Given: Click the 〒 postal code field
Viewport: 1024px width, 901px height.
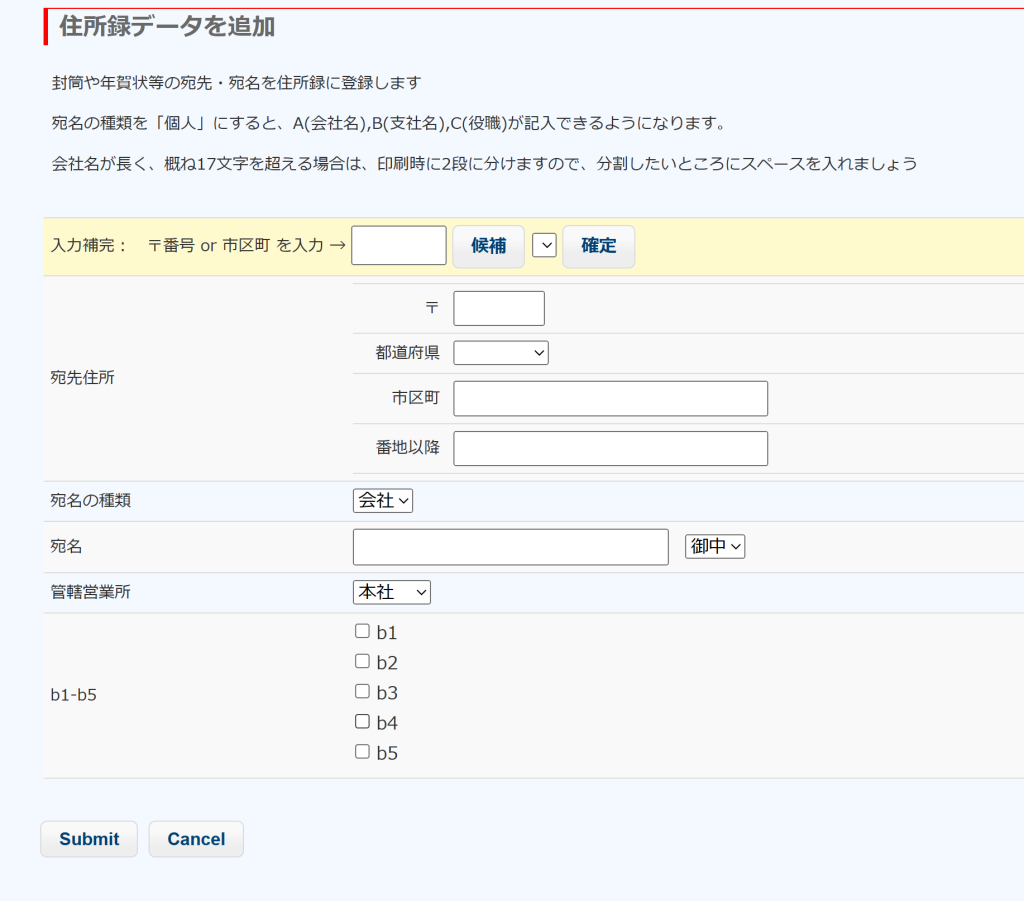Looking at the screenshot, I should pyautogui.click(x=498, y=308).
